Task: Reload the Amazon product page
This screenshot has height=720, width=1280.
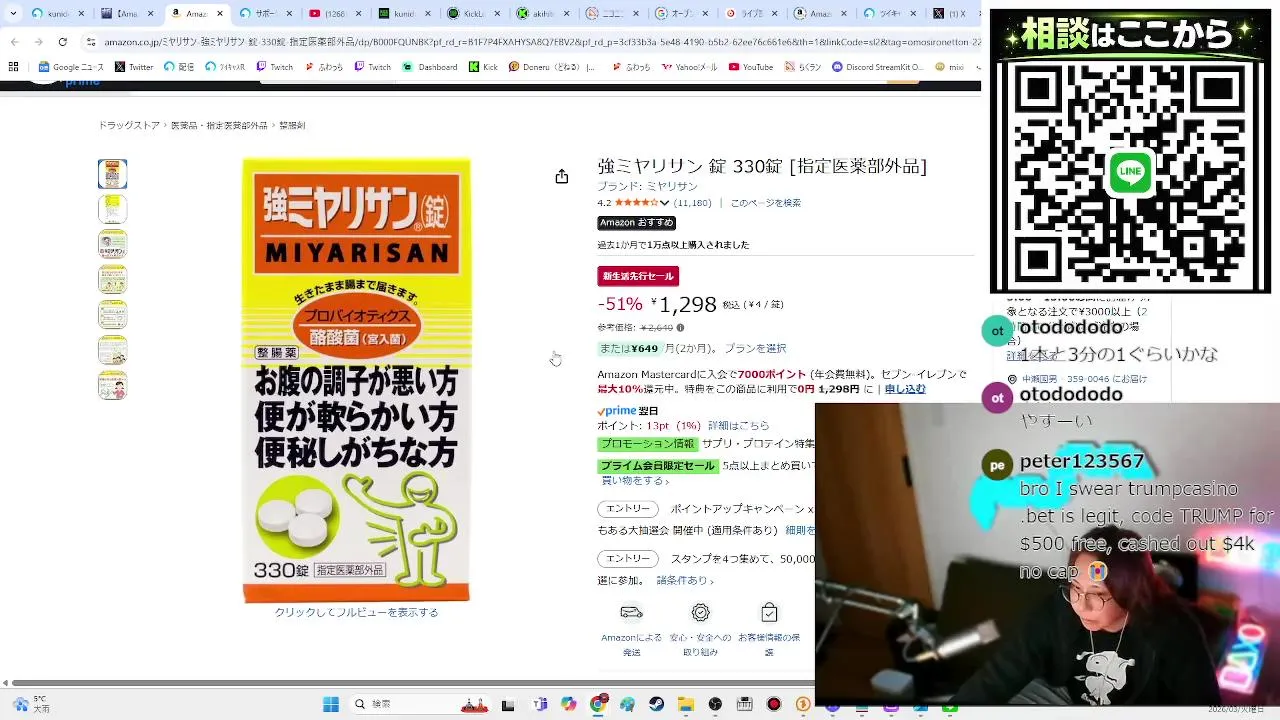Action: click(63, 42)
